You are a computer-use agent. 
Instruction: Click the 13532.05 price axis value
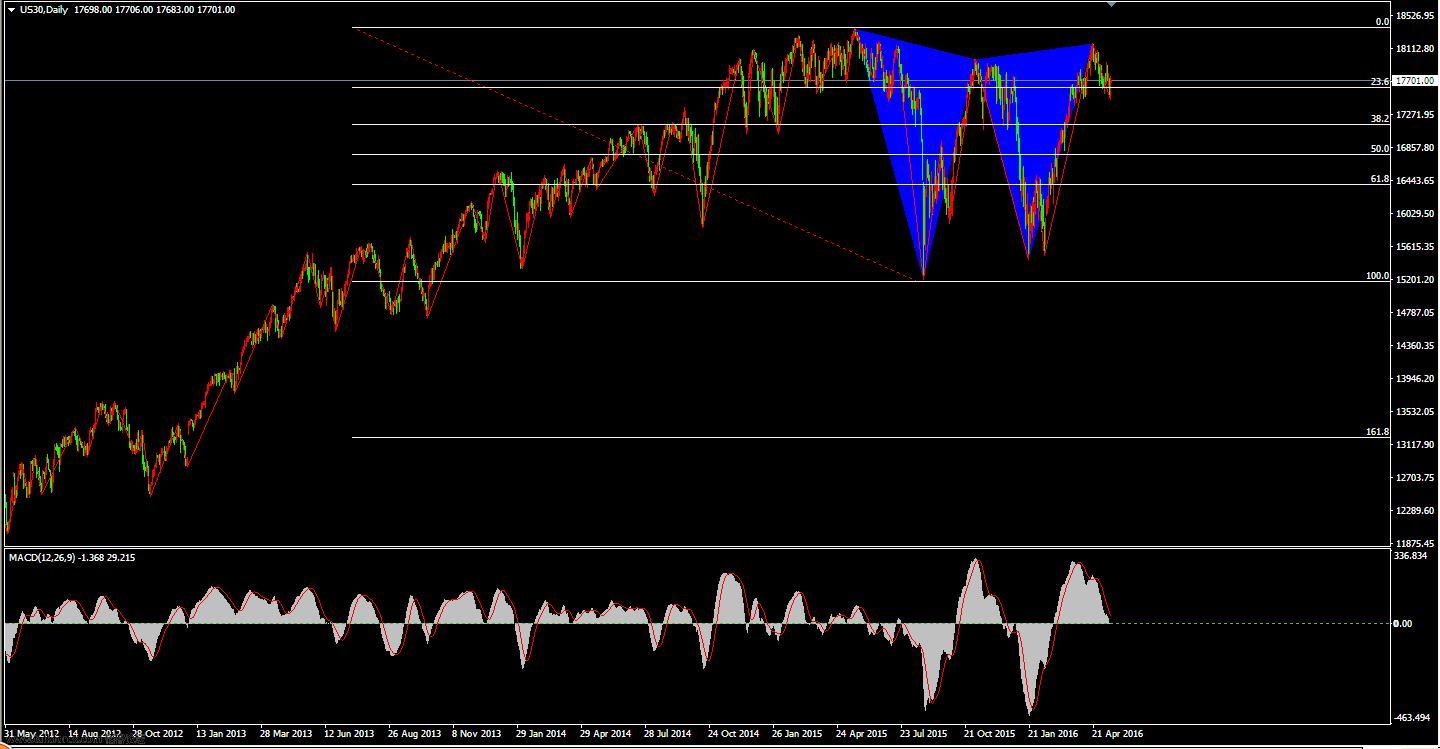pos(1415,412)
